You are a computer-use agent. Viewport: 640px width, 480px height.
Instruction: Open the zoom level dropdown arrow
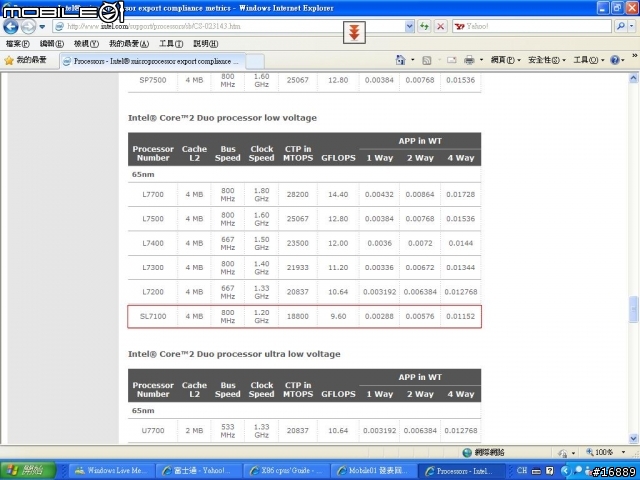[x=623, y=452]
